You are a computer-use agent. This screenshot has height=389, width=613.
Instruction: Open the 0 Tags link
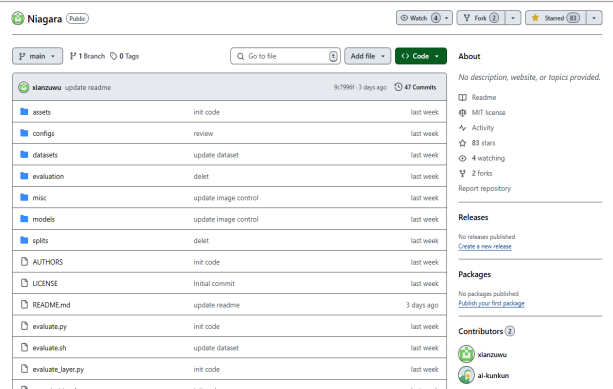click(x=124, y=56)
